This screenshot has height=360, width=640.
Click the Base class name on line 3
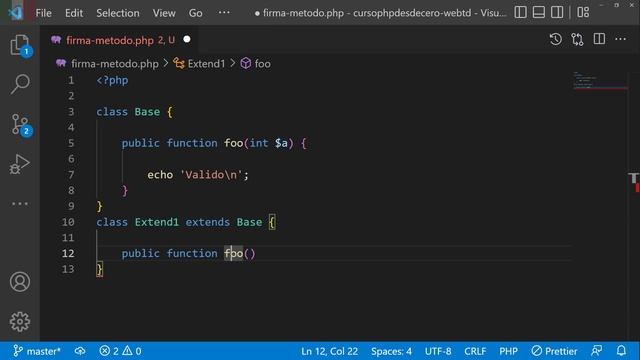pos(147,112)
